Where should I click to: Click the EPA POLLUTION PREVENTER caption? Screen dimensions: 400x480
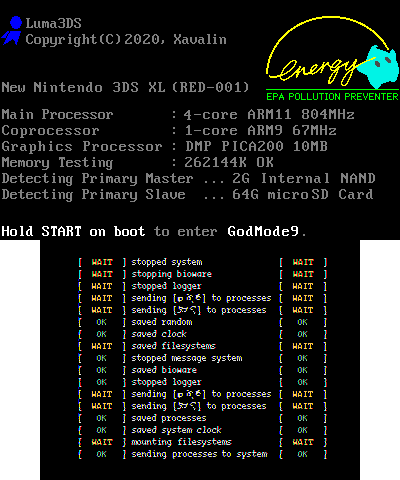tap(332, 97)
